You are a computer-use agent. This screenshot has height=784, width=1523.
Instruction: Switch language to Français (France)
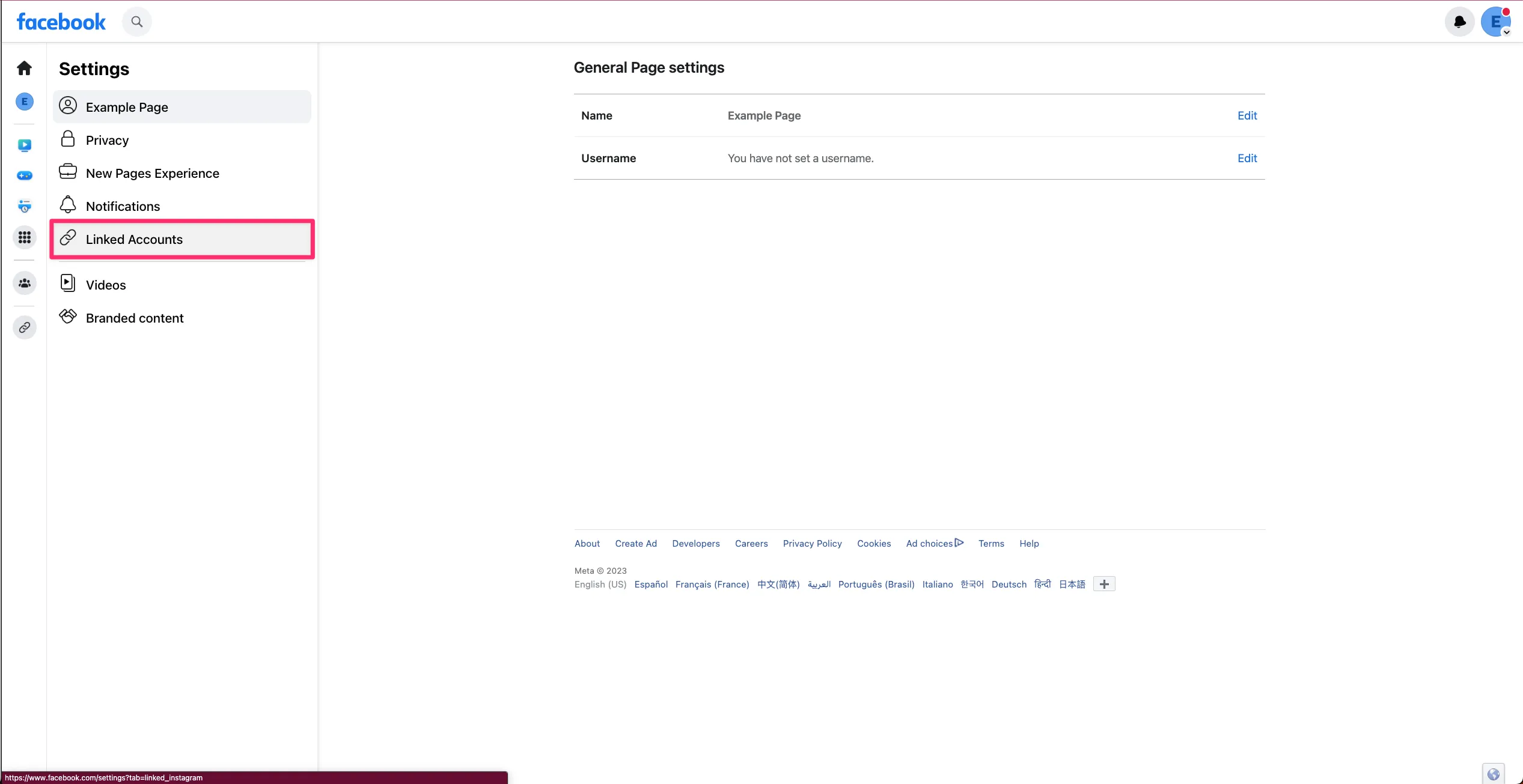pyautogui.click(x=712, y=585)
